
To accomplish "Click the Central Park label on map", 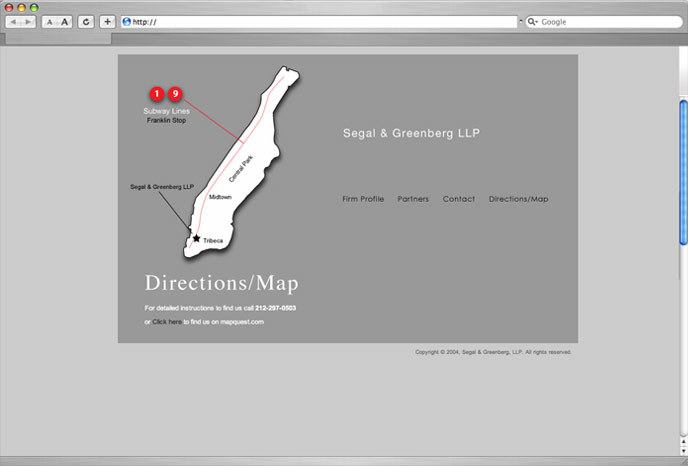I will [x=241, y=169].
